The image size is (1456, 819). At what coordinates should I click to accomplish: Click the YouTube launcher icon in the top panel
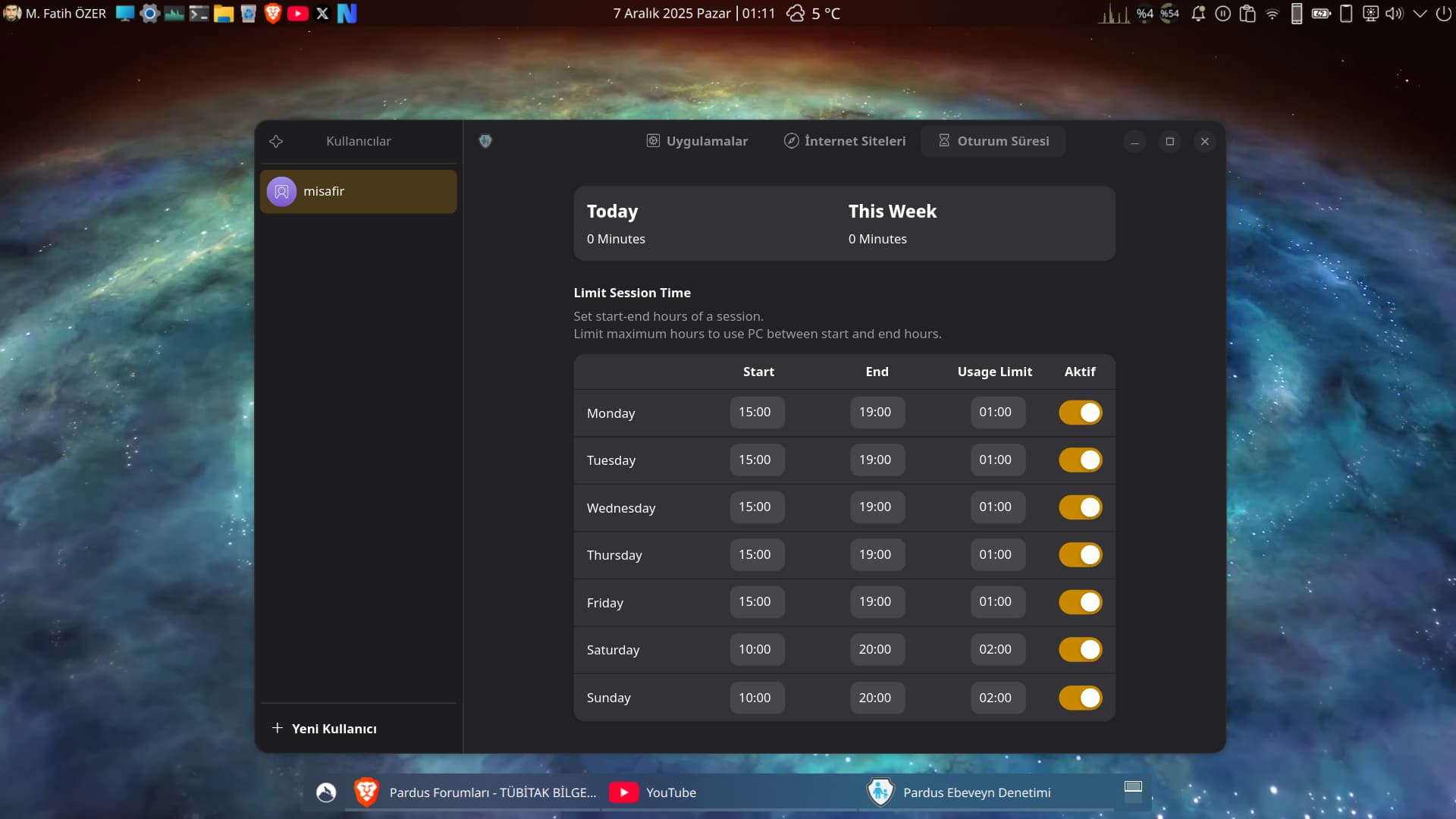click(297, 13)
